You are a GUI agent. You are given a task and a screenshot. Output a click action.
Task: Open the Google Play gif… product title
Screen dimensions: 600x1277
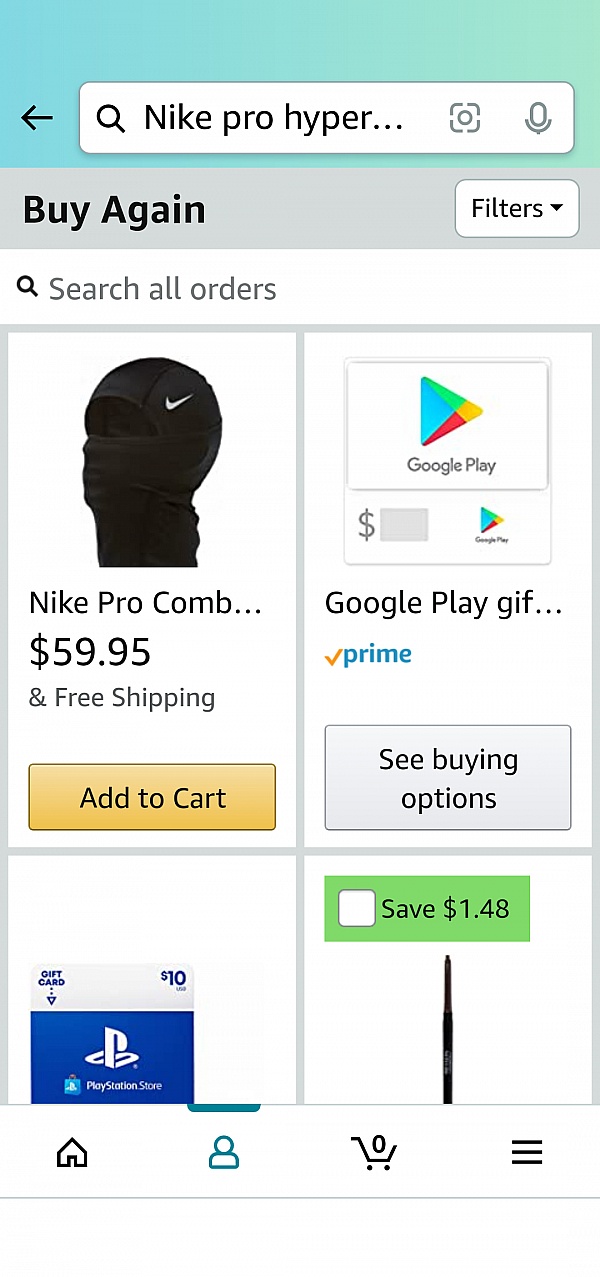coord(444,603)
